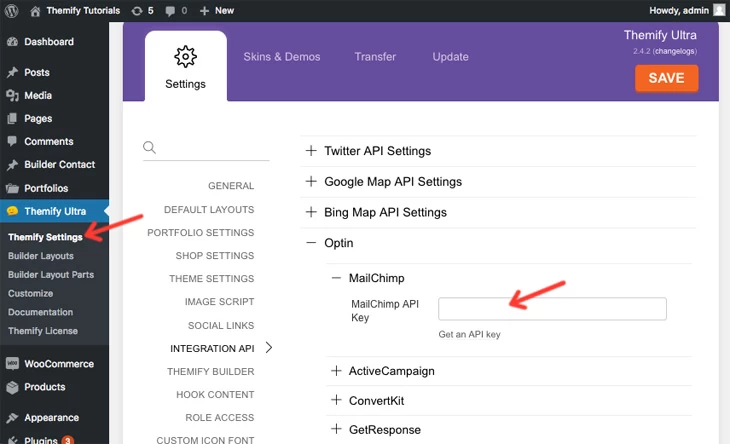Open Builder Layouts submenu item
Screen dimensions: 730x444
coord(41,256)
